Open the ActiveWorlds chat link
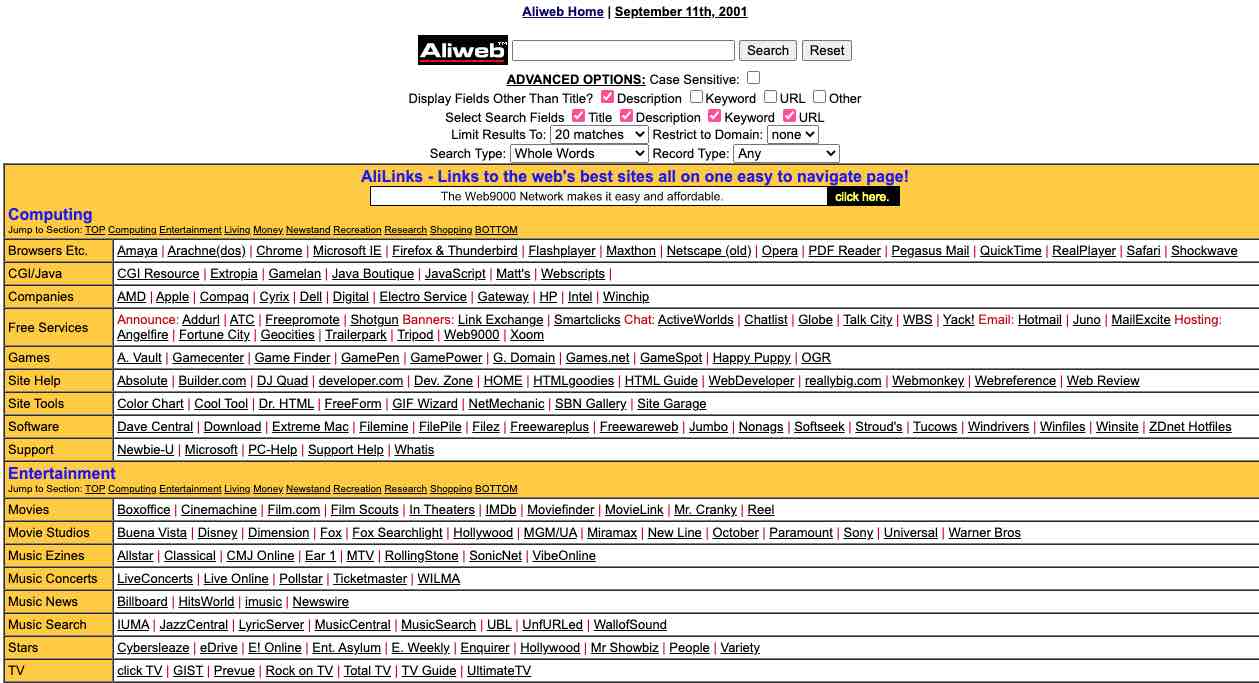Image resolution: width=1259 pixels, height=683 pixels. [696, 320]
